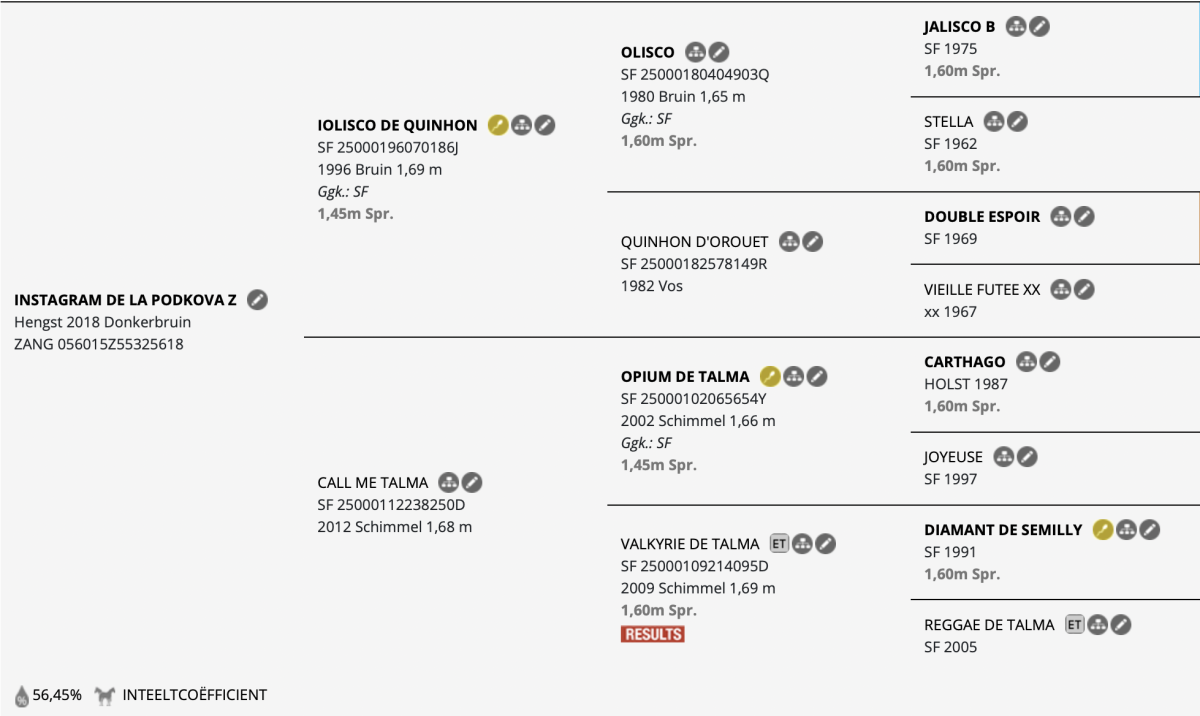This screenshot has width=1200, height=716.
Task: Click gold icon next to DIAMANT DE SEMILLY
Action: click(1103, 529)
